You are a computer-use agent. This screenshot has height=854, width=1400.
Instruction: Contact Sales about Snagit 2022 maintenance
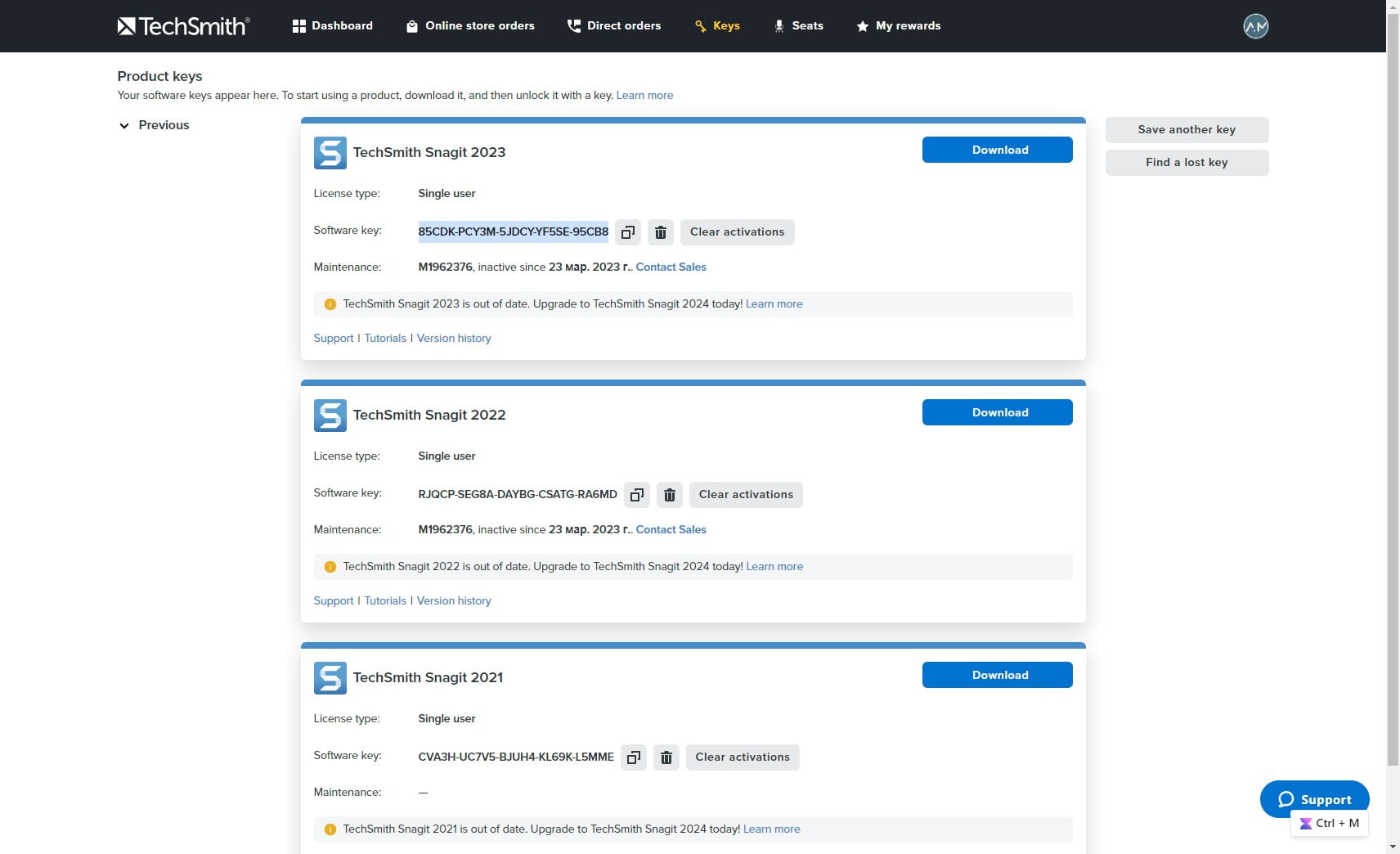pyautogui.click(x=671, y=529)
